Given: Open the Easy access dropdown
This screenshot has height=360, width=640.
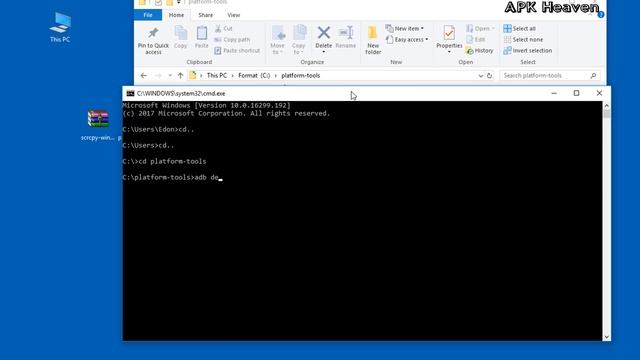Looking at the screenshot, I should (x=407, y=40).
